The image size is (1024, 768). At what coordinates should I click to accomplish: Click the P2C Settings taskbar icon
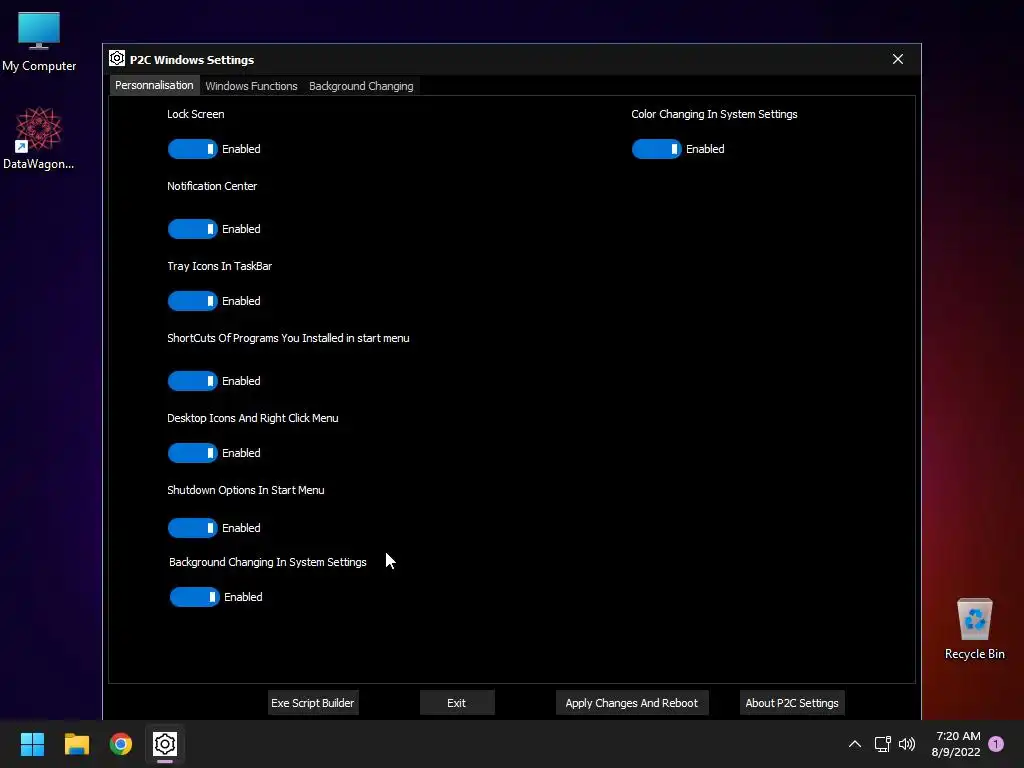tap(165, 744)
